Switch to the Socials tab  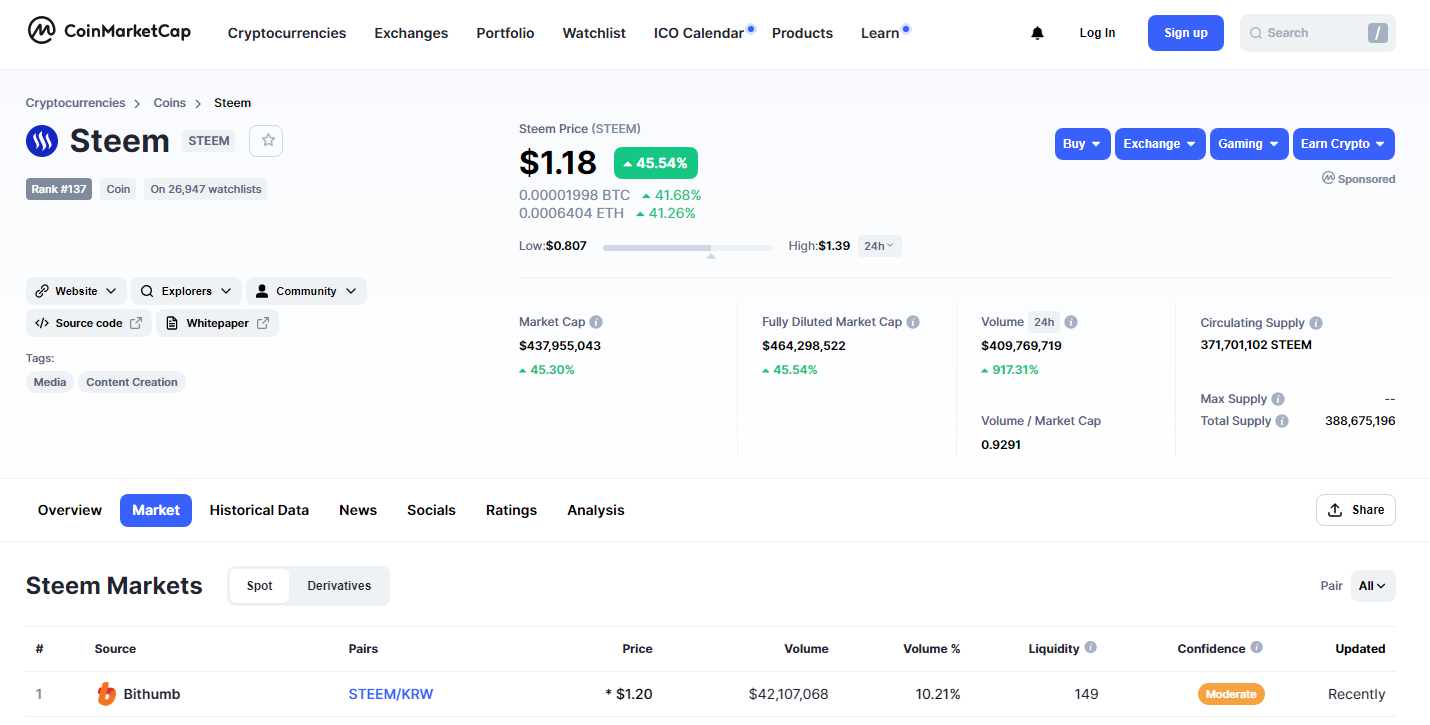pos(431,510)
